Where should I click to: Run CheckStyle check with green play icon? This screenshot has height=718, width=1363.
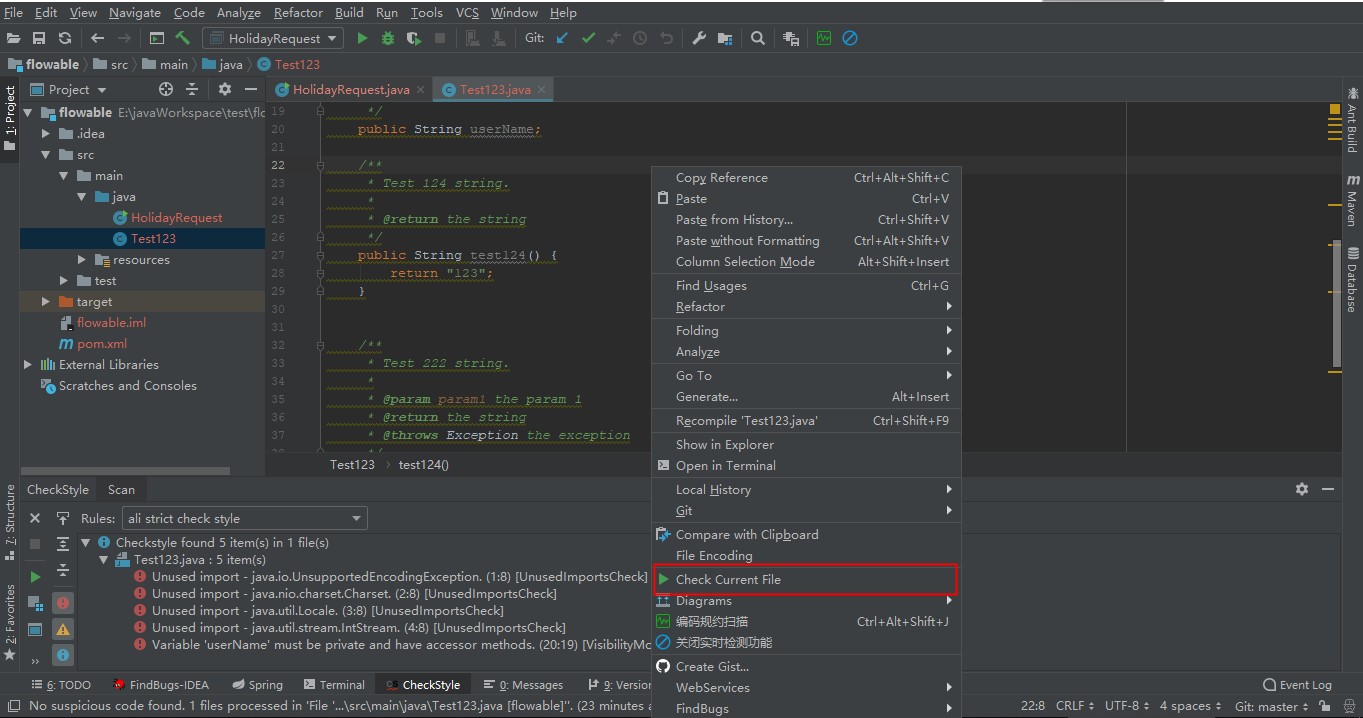(35, 577)
